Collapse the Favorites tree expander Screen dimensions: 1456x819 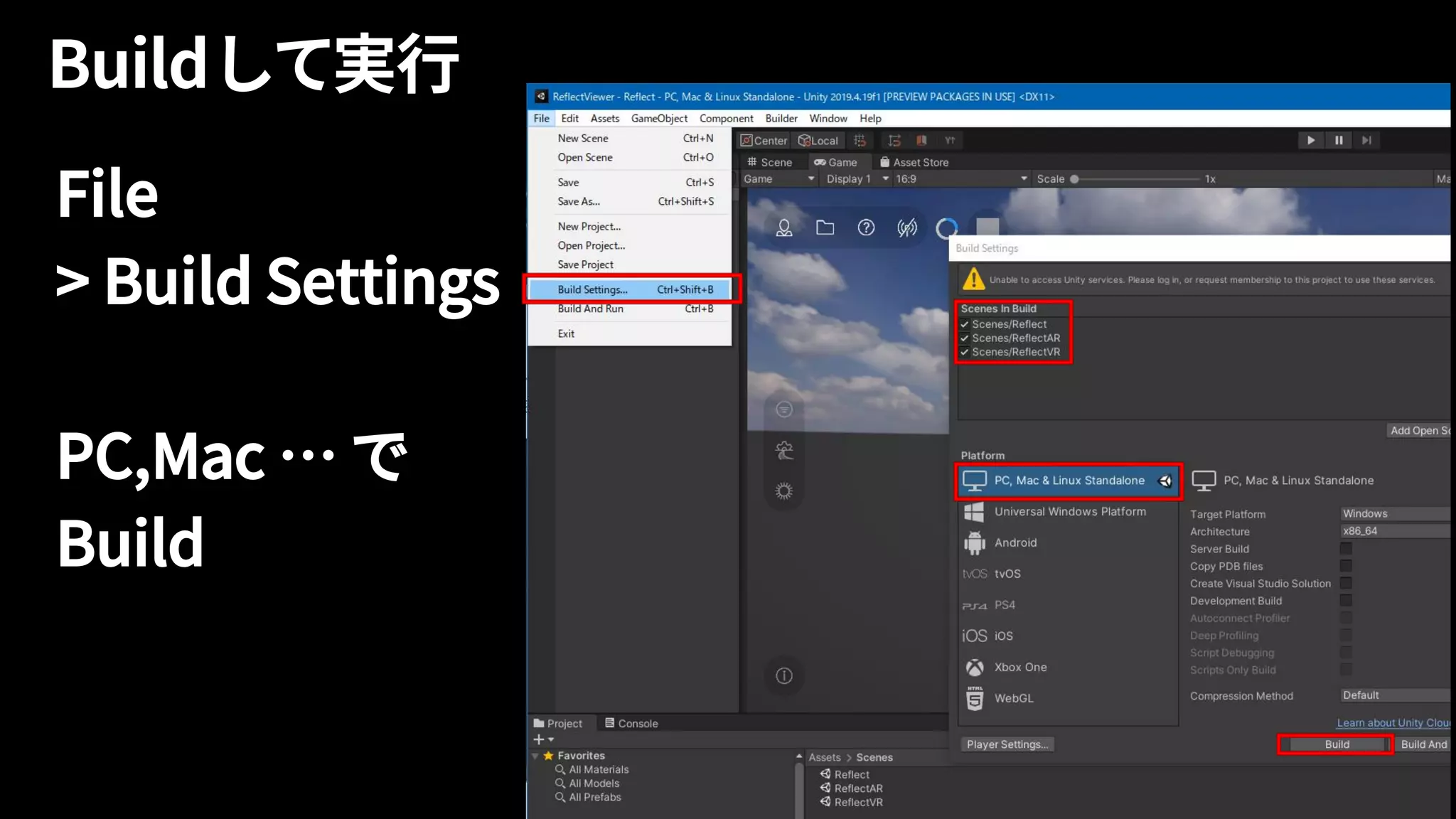(x=535, y=756)
